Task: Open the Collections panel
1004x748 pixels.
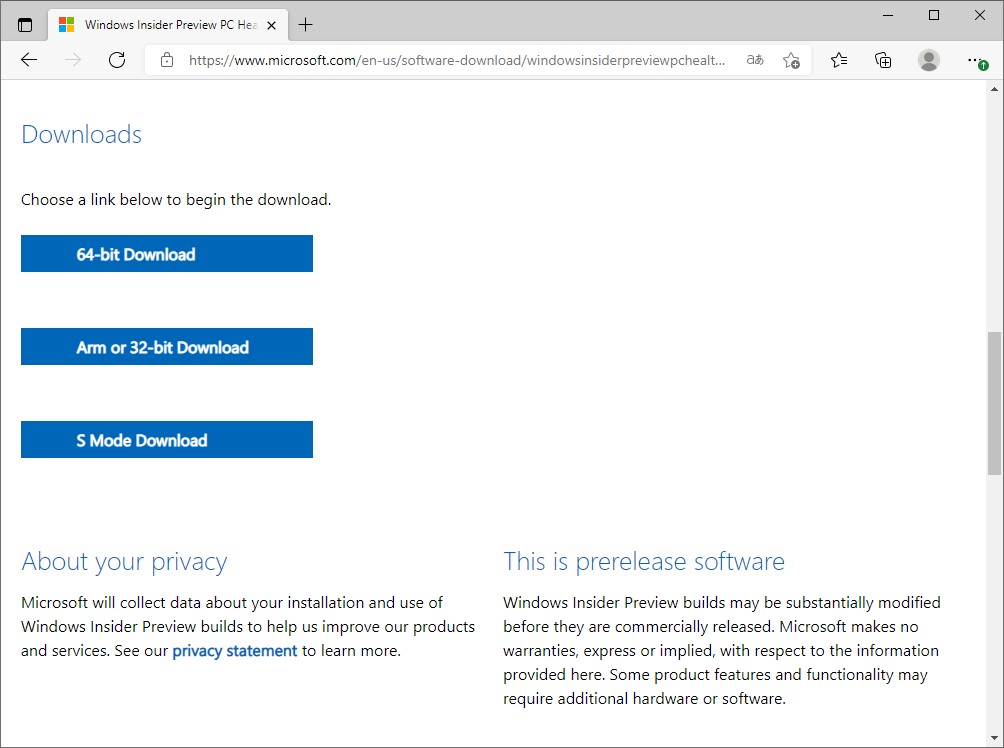Action: click(x=883, y=60)
